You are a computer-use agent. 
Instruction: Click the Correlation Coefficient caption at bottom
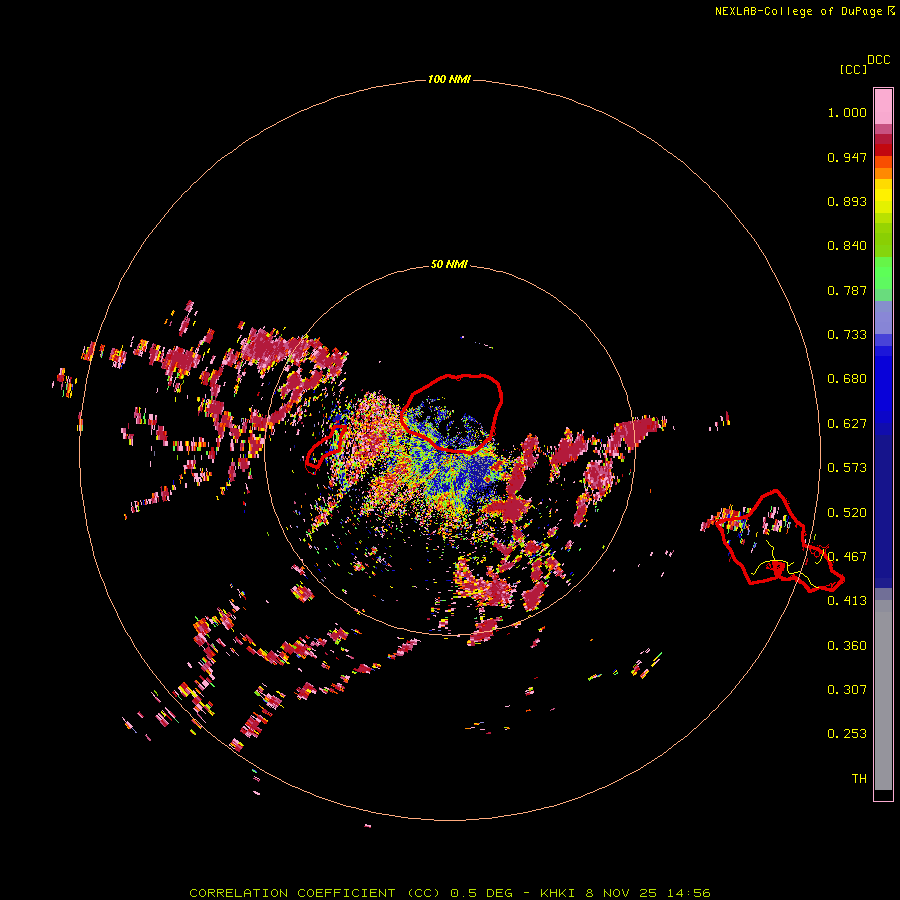[450, 893]
